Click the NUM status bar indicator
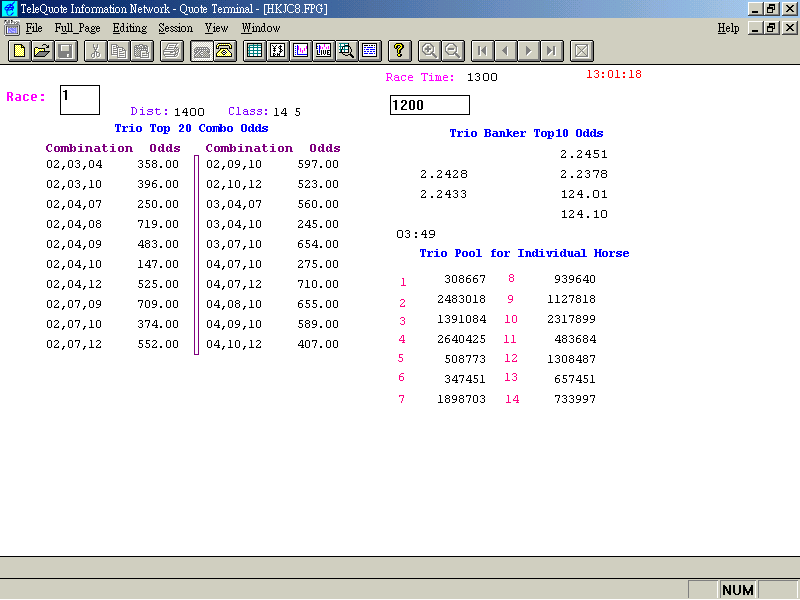The image size is (800, 600). [738, 590]
